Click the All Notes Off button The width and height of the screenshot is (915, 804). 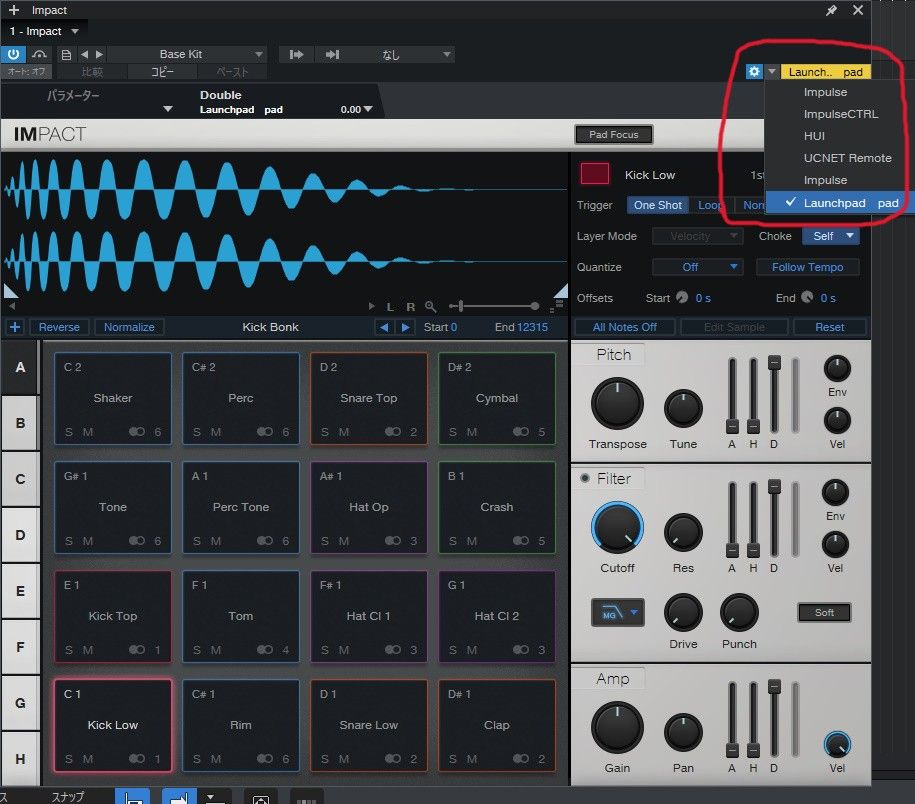pos(624,327)
